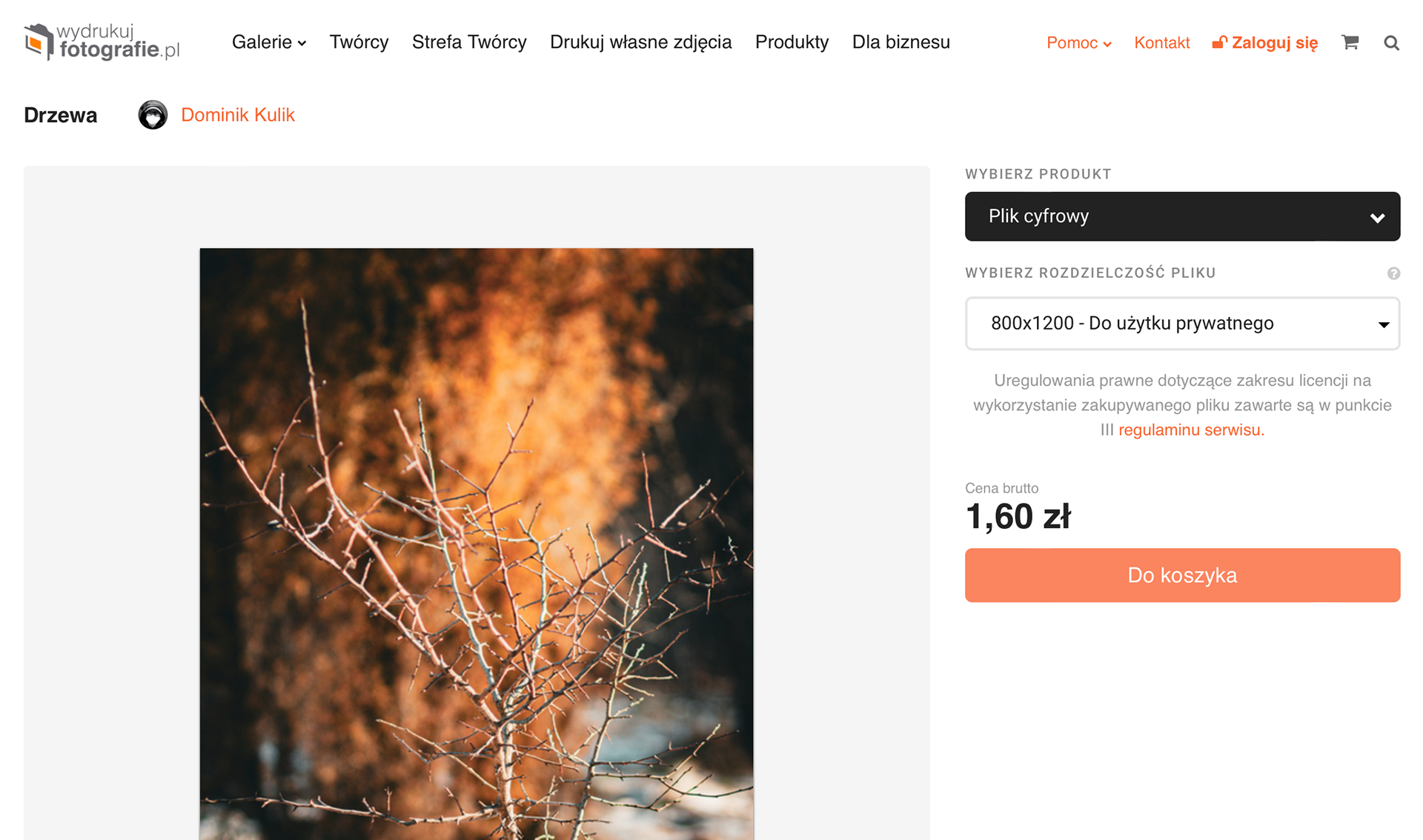Click Zaloguj się to log in

(1274, 43)
